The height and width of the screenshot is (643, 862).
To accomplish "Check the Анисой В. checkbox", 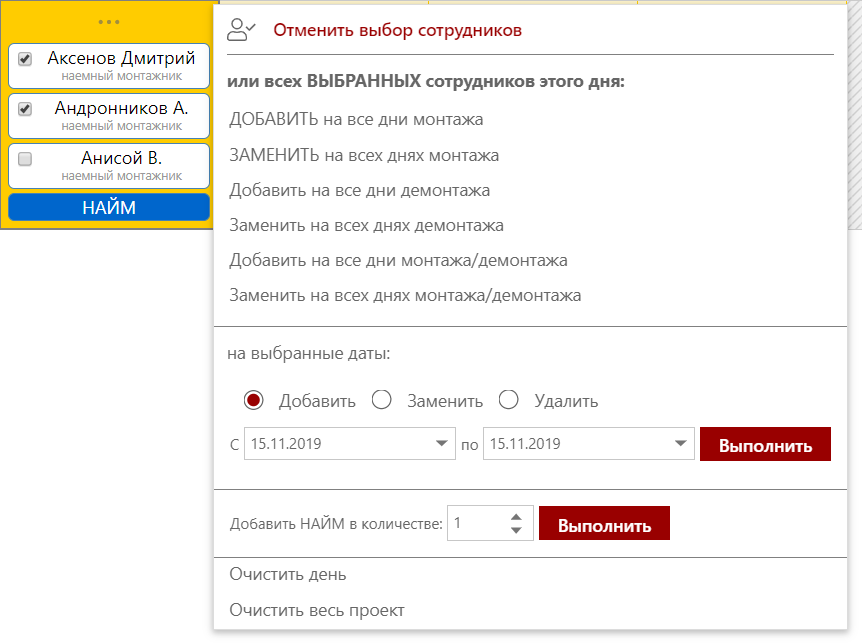I will point(25,159).
